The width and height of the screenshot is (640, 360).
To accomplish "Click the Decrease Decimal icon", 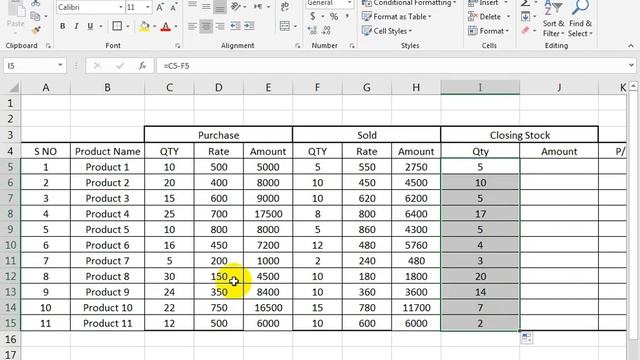I will (326, 31).
